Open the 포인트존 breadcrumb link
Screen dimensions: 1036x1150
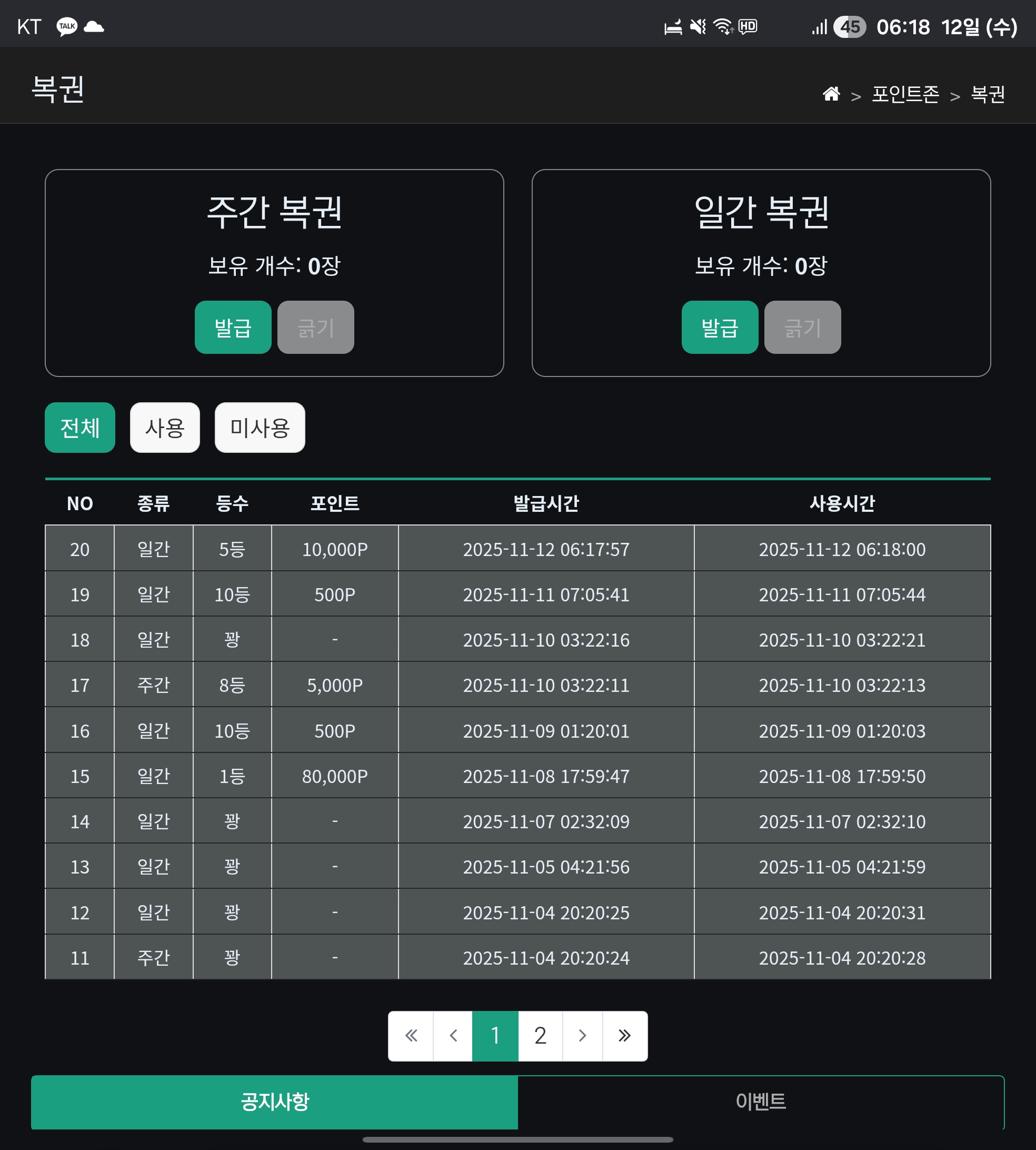(x=905, y=94)
